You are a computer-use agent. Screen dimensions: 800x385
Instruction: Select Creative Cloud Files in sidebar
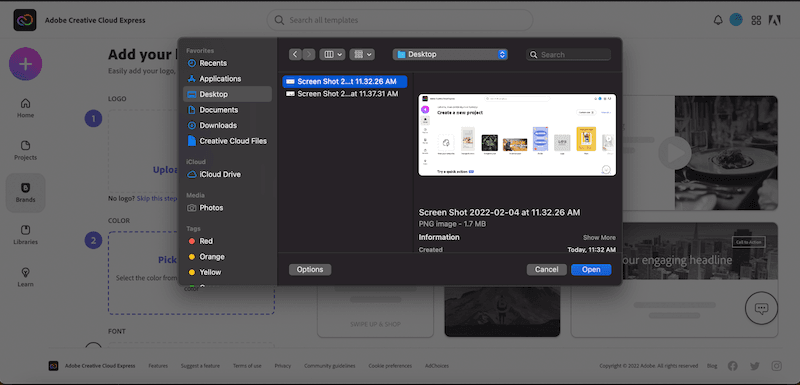[227, 141]
